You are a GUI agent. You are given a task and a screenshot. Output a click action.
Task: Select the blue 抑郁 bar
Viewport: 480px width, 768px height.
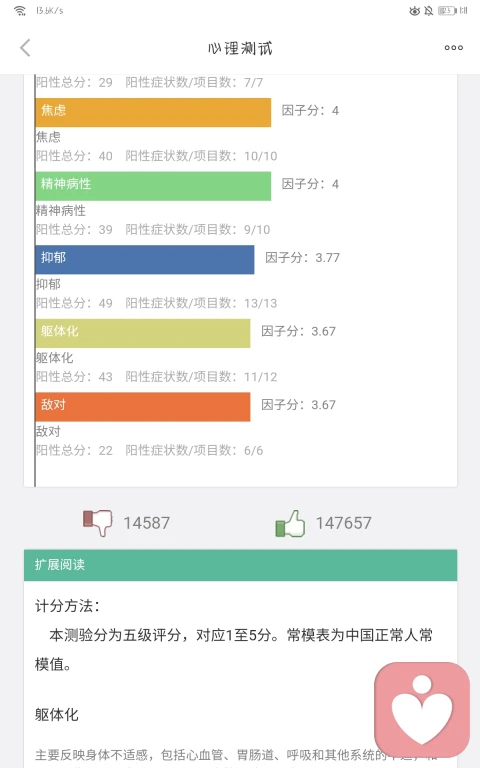tap(145, 260)
